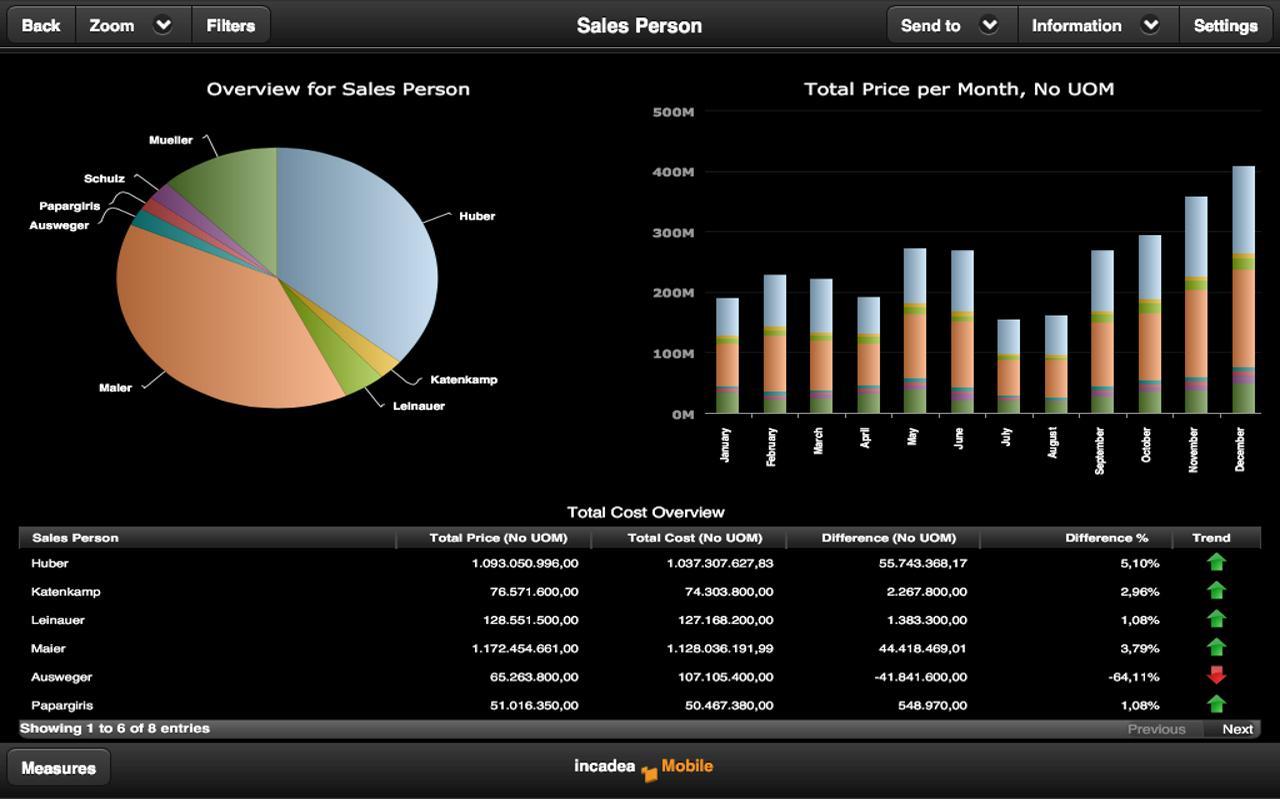Click the Ausweger pie chart label

click(59, 226)
